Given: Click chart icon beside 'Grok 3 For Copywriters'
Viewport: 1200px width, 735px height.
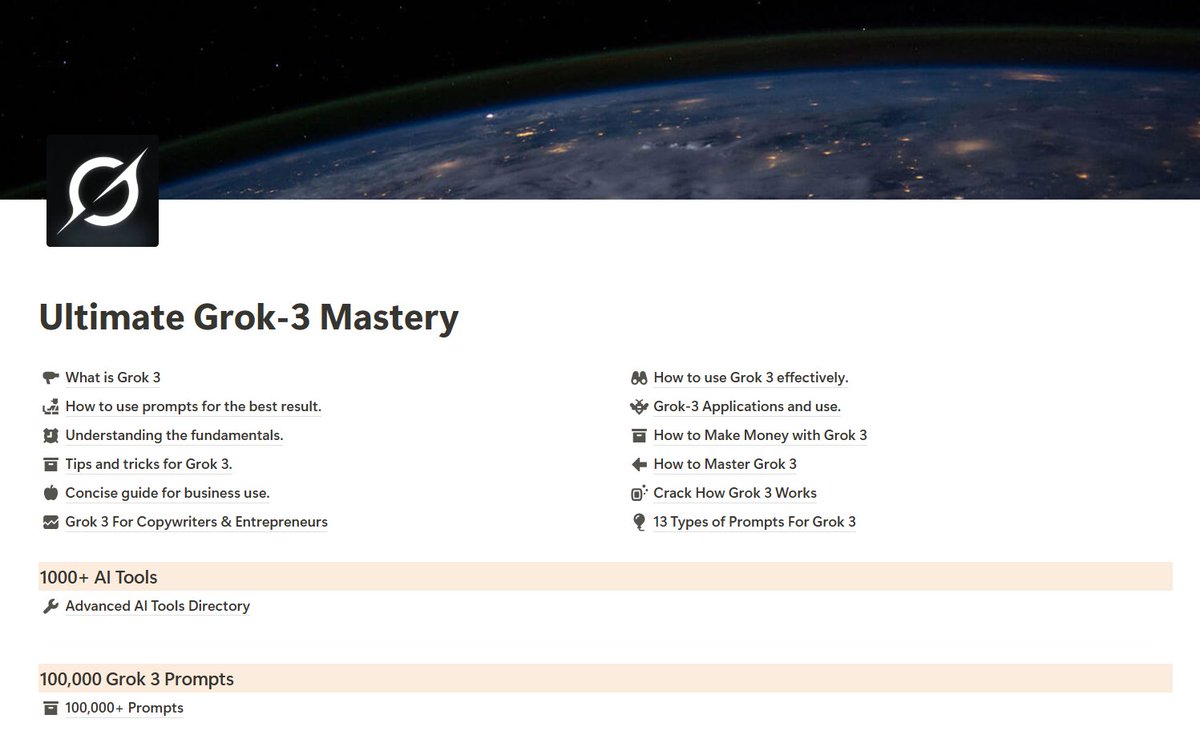Looking at the screenshot, I should [x=51, y=522].
